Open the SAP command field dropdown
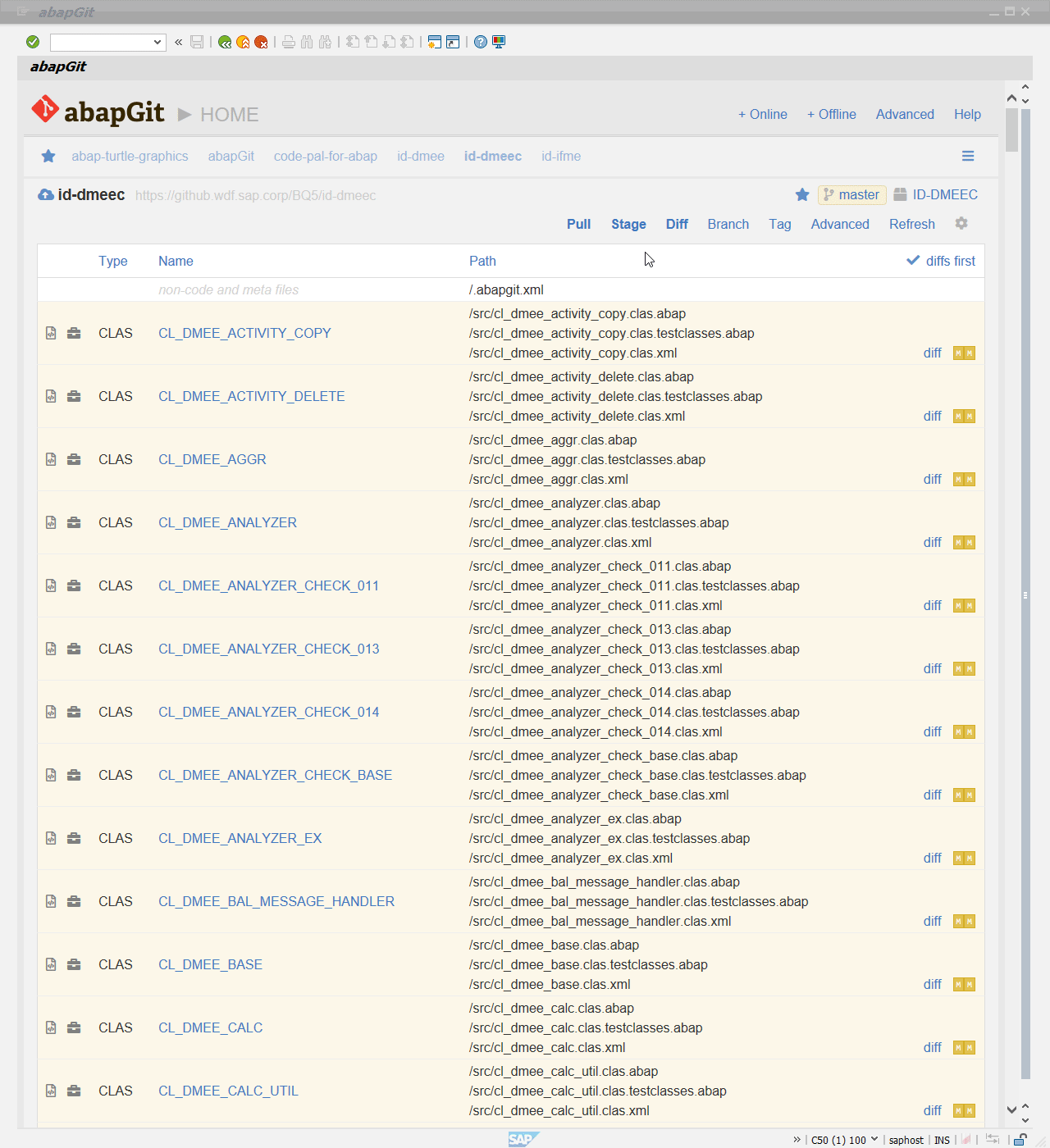 coord(159,42)
